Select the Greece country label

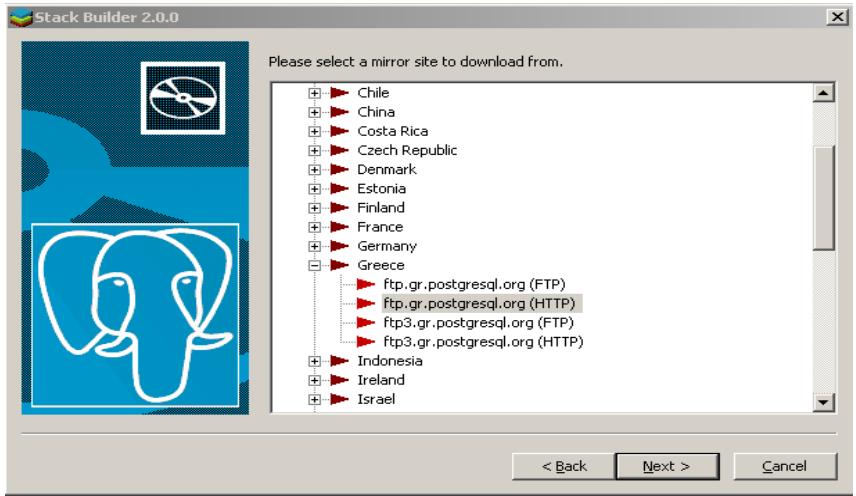[x=381, y=265]
